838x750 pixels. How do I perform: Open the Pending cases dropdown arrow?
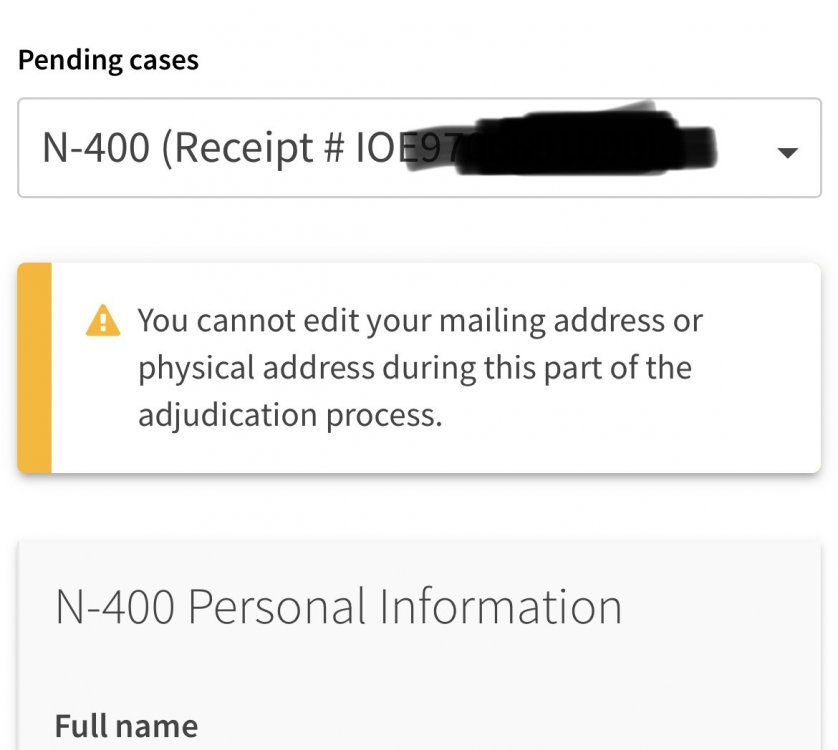(787, 152)
